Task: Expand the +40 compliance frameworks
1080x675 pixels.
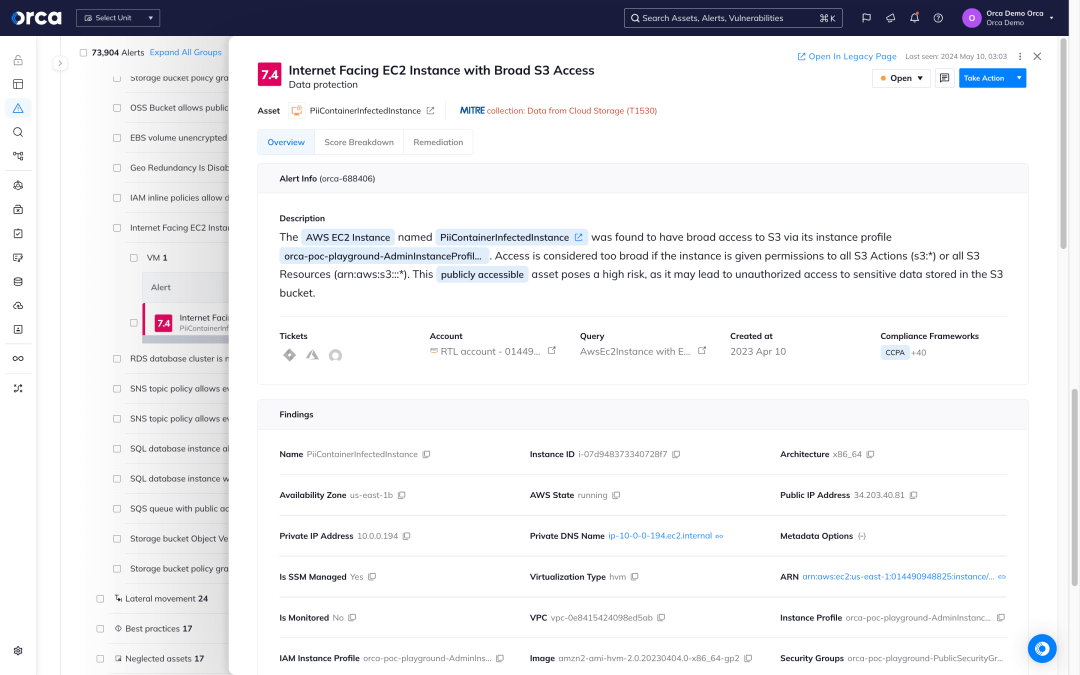Action: [919, 353]
